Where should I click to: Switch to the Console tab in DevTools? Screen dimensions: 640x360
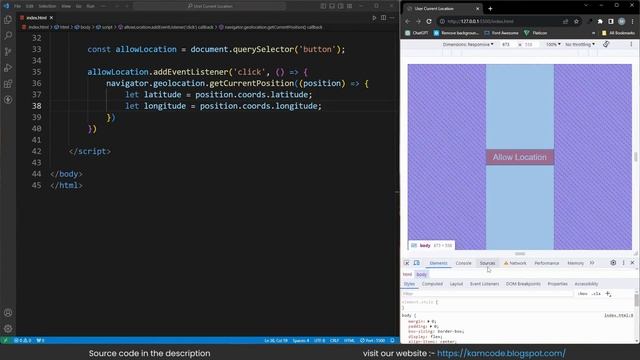(x=463, y=263)
